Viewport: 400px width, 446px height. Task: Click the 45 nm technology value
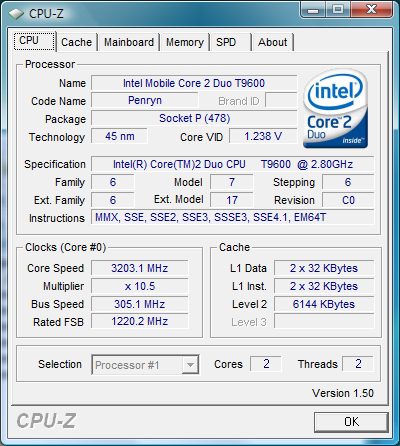(119, 136)
